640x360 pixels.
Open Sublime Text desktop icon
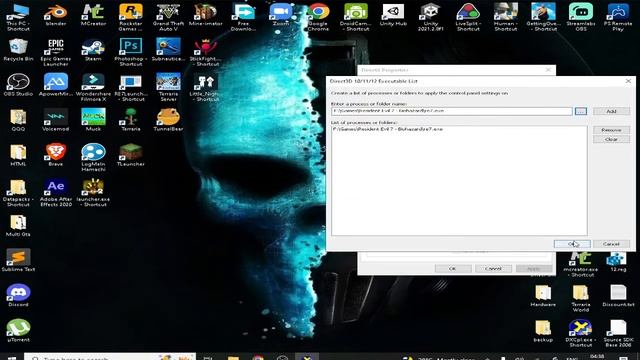click(x=18, y=260)
